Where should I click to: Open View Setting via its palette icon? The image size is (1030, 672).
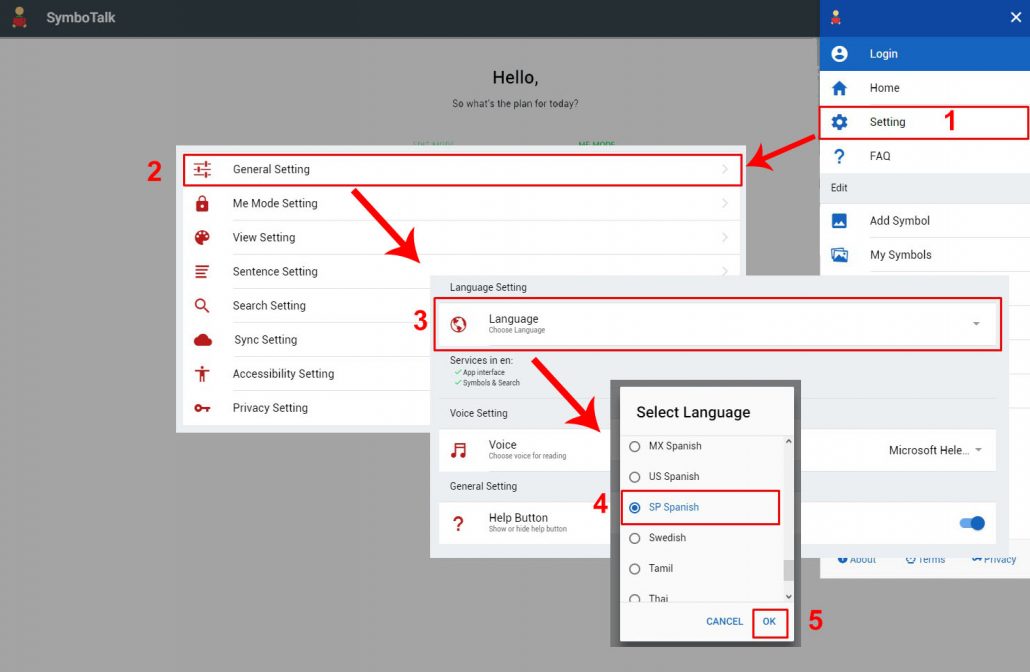coord(200,237)
